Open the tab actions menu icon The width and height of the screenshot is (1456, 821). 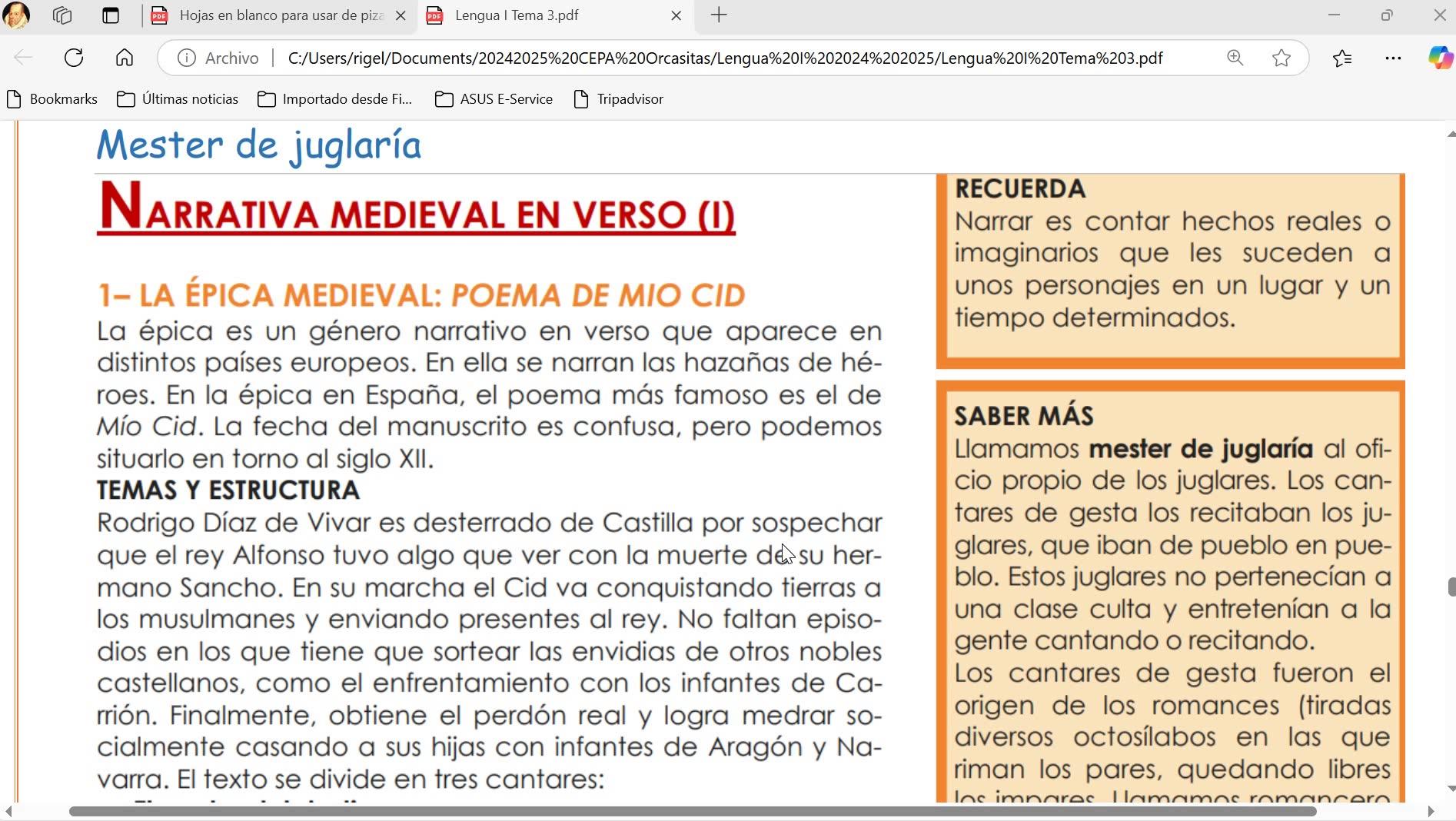(111, 15)
